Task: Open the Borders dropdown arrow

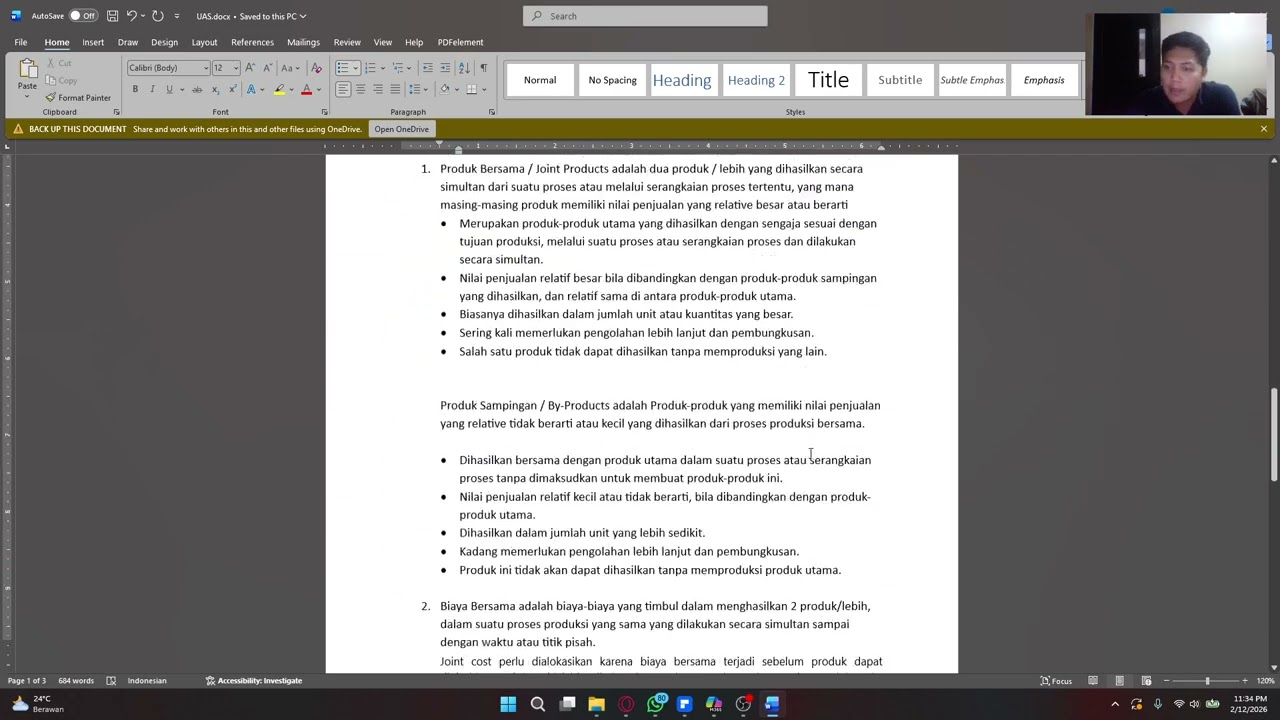Action: click(x=484, y=90)
